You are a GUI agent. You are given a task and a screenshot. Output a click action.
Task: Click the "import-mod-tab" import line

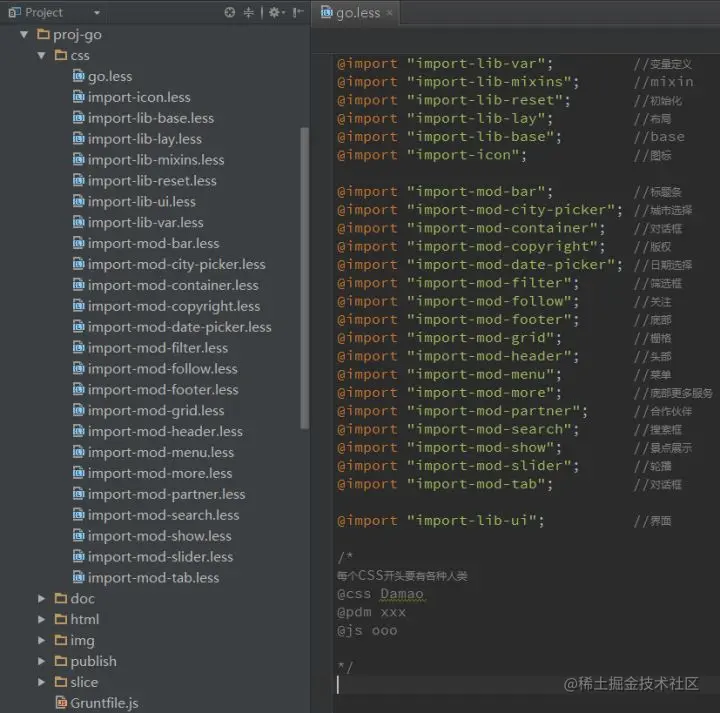pos(445,484)
